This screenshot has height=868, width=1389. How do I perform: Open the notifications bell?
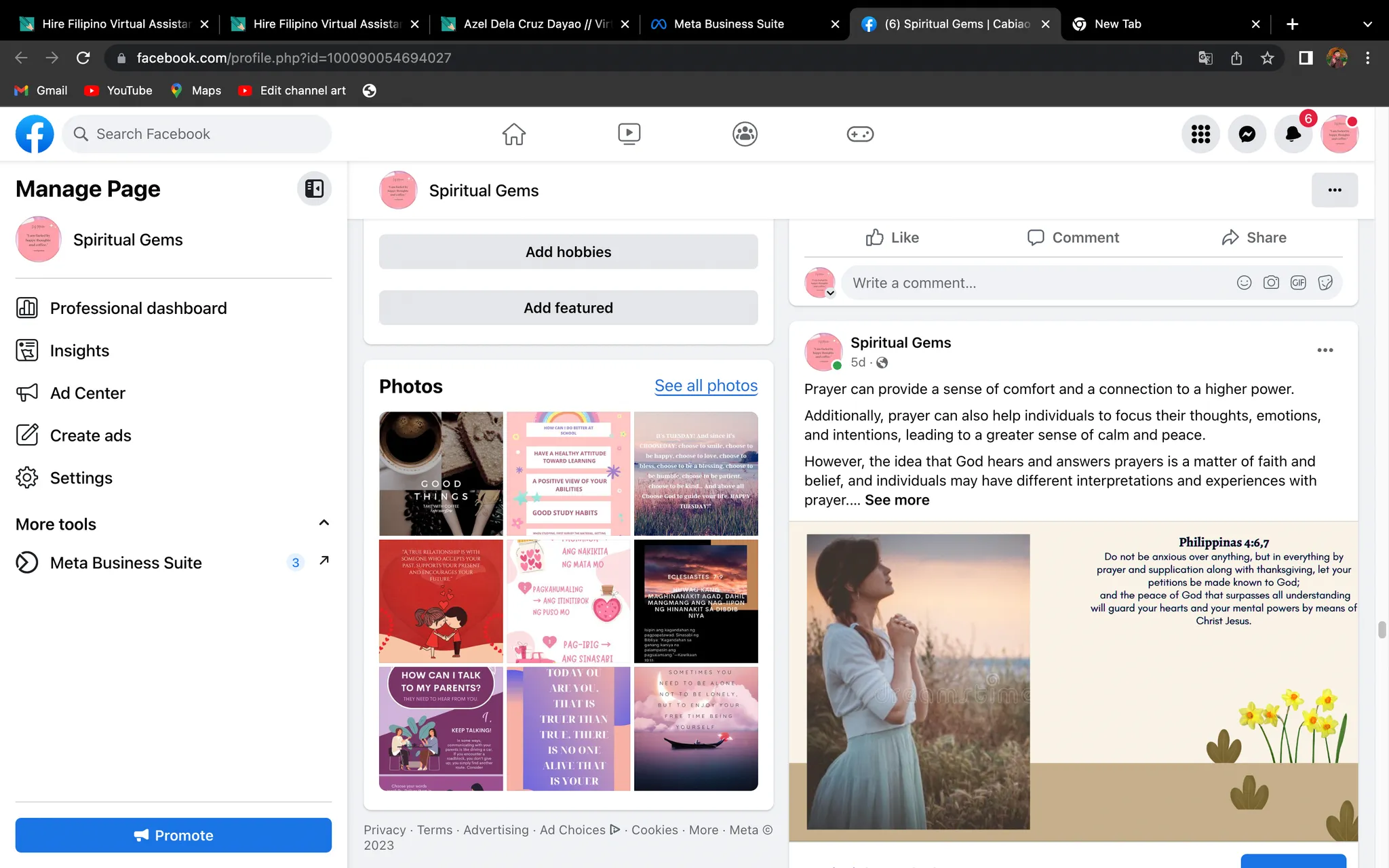[1293, 134]
